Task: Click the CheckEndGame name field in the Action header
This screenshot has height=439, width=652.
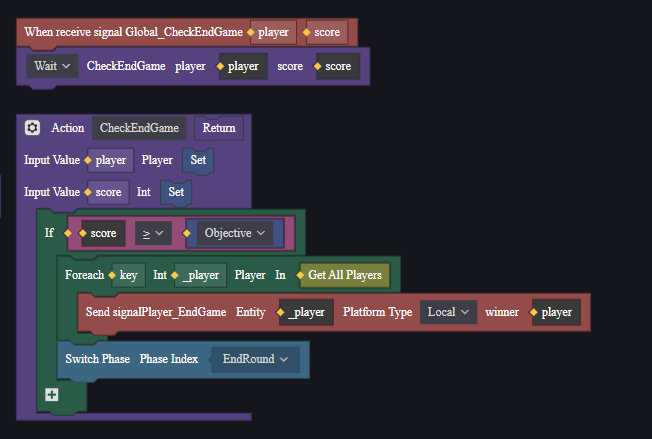Action: click(139, 128)
